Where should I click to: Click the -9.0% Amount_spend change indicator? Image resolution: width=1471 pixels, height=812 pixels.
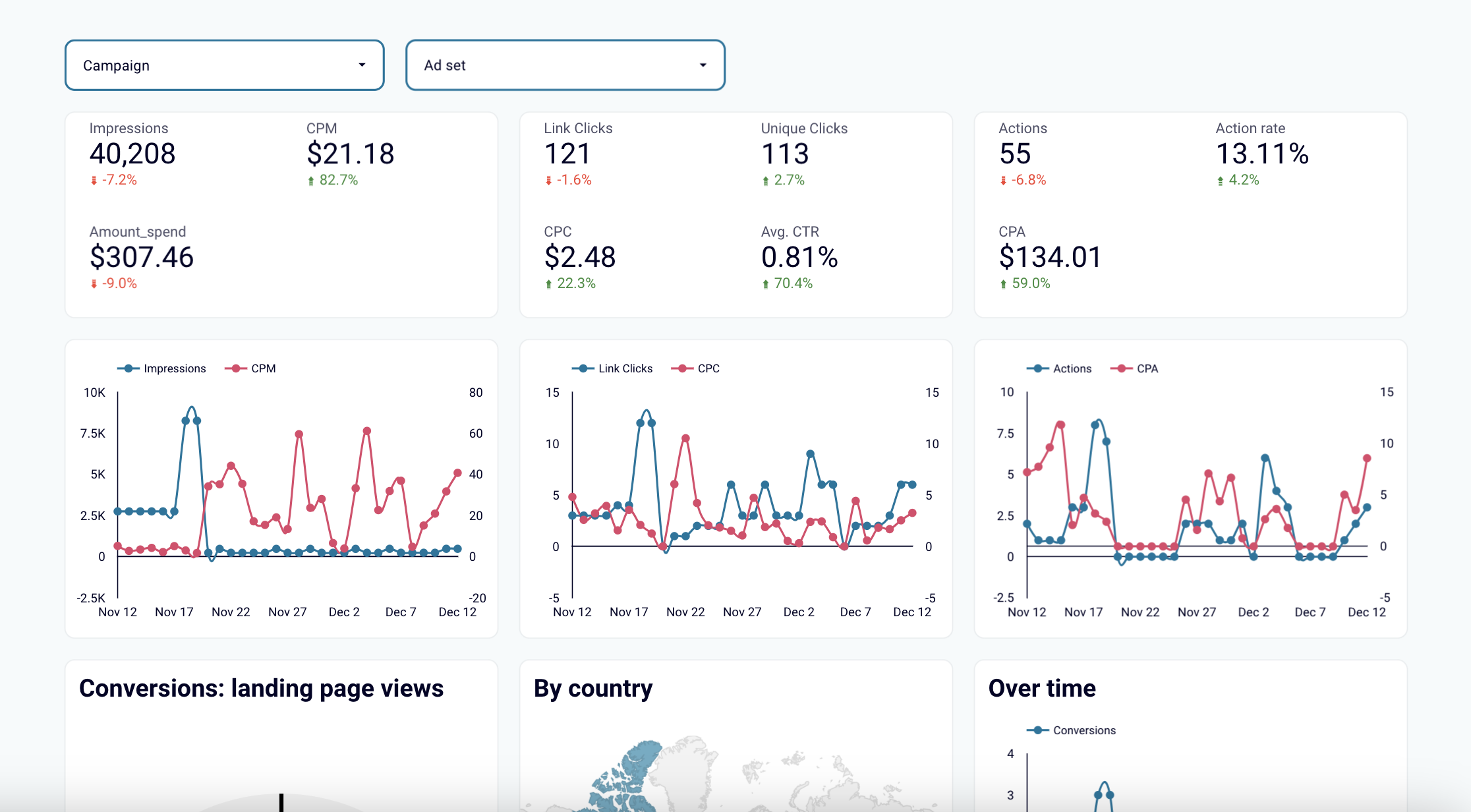point(114,283)
